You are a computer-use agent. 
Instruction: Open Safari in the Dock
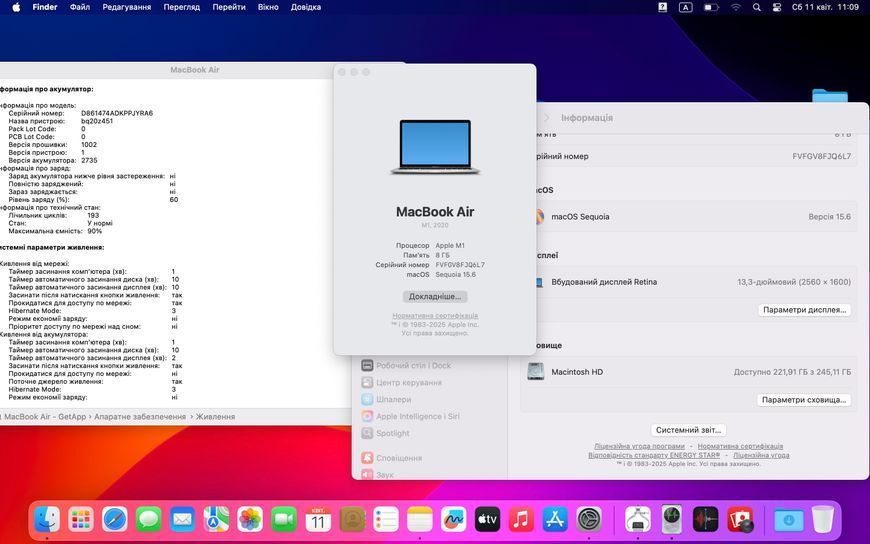pyautogui.click(x=115, y=520)
